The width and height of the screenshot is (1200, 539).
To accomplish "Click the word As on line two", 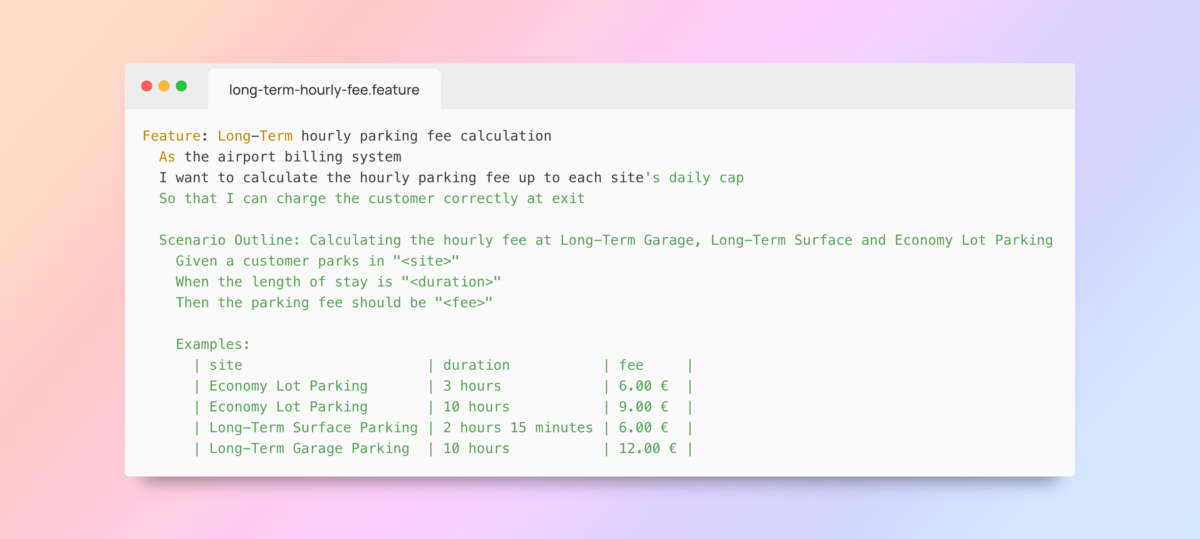I will [x=168, y=157].
